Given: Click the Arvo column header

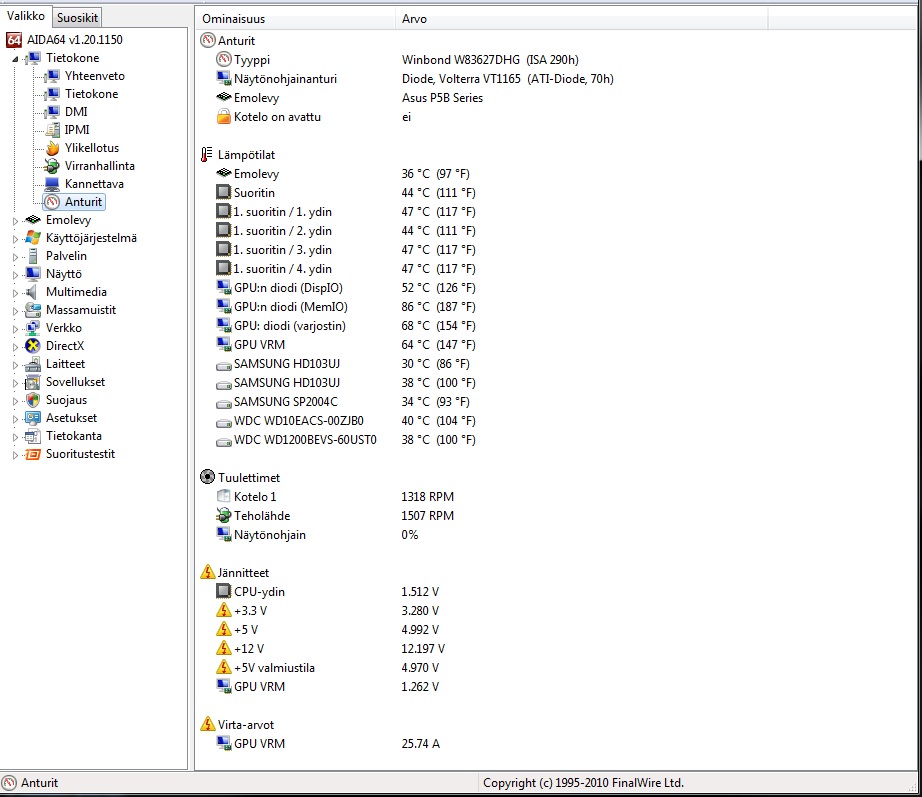Looking at the screenshot, I should 580,19.
